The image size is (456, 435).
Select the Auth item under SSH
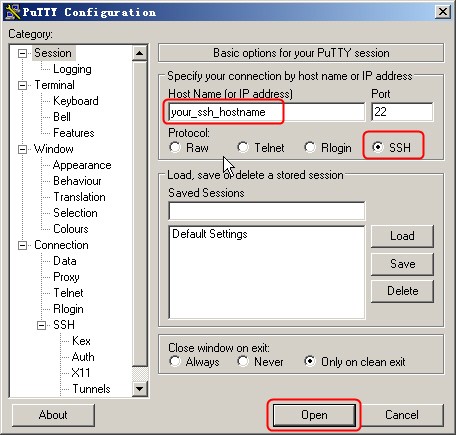click(83, 357)
